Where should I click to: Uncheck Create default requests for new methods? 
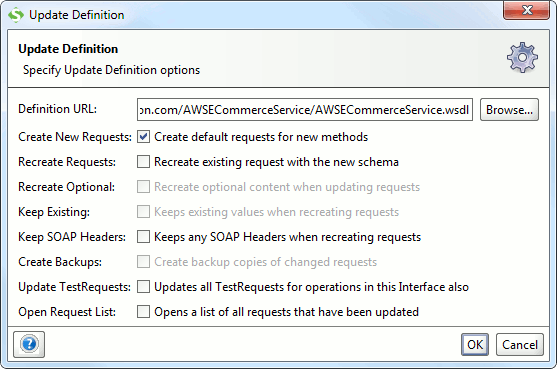144,137
